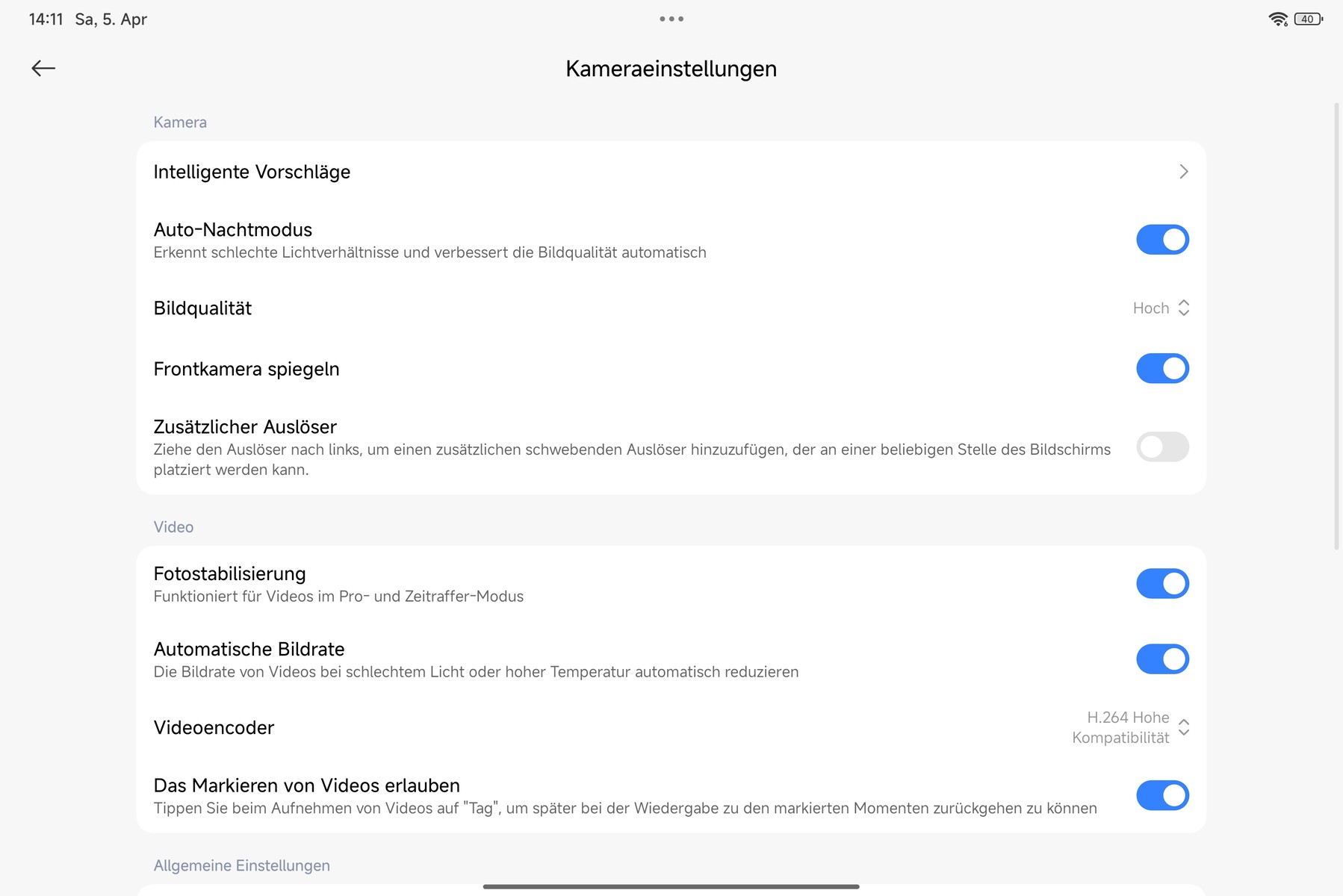
Task: Toggle Fotostabilisierung off
Action: pos(1162,584)
